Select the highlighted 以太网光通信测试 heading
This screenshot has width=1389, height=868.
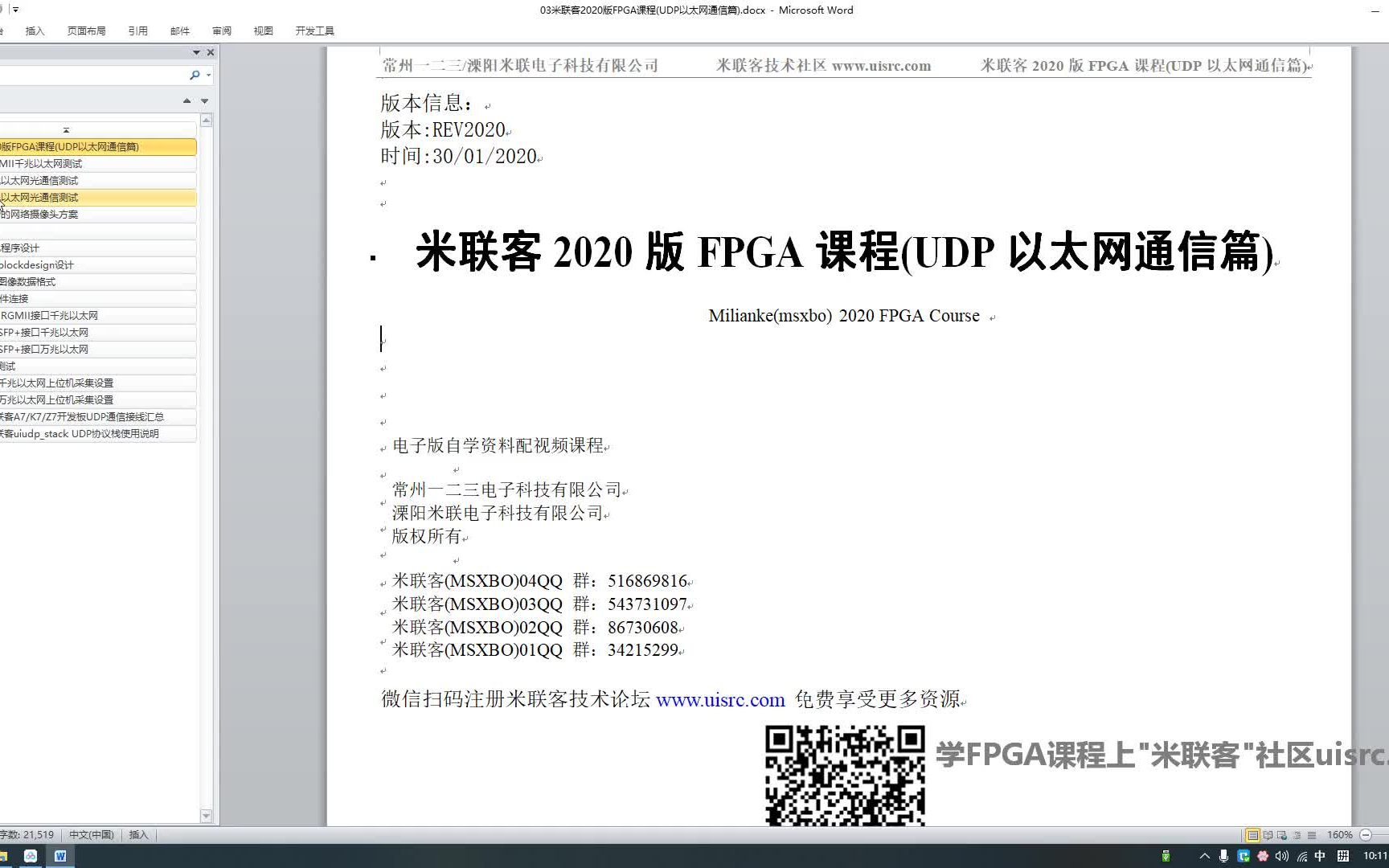click(98, 197)
